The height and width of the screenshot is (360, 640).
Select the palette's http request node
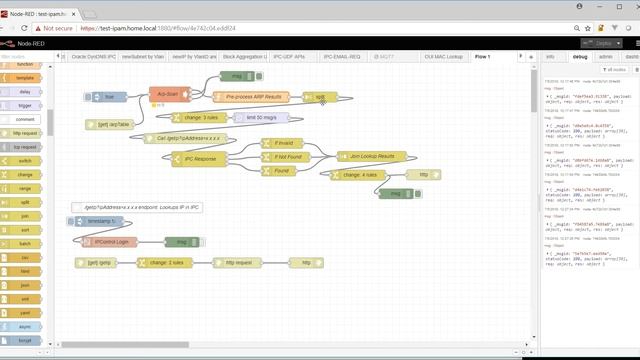21,133
